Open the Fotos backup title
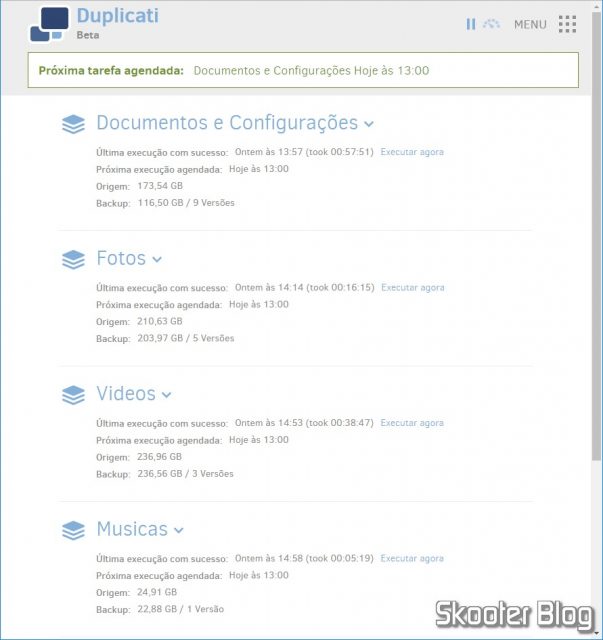Viewport: 603px width, 640px height. pos(121,258)
